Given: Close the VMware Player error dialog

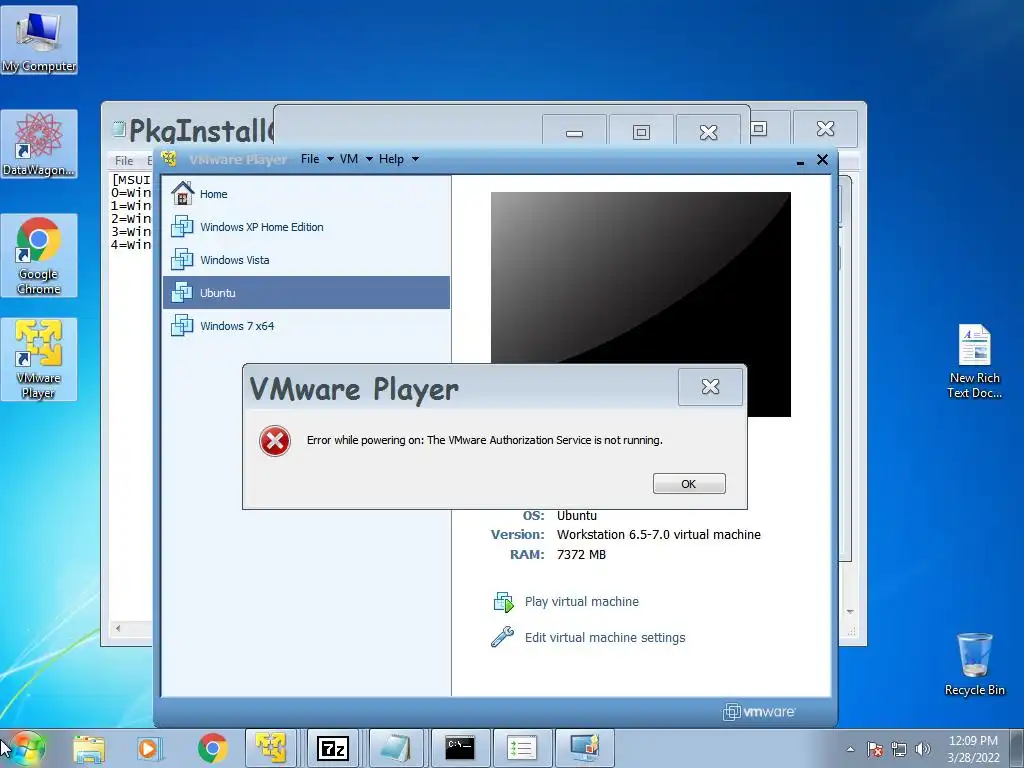Looking at the screenshot, I should pos(710,387).
